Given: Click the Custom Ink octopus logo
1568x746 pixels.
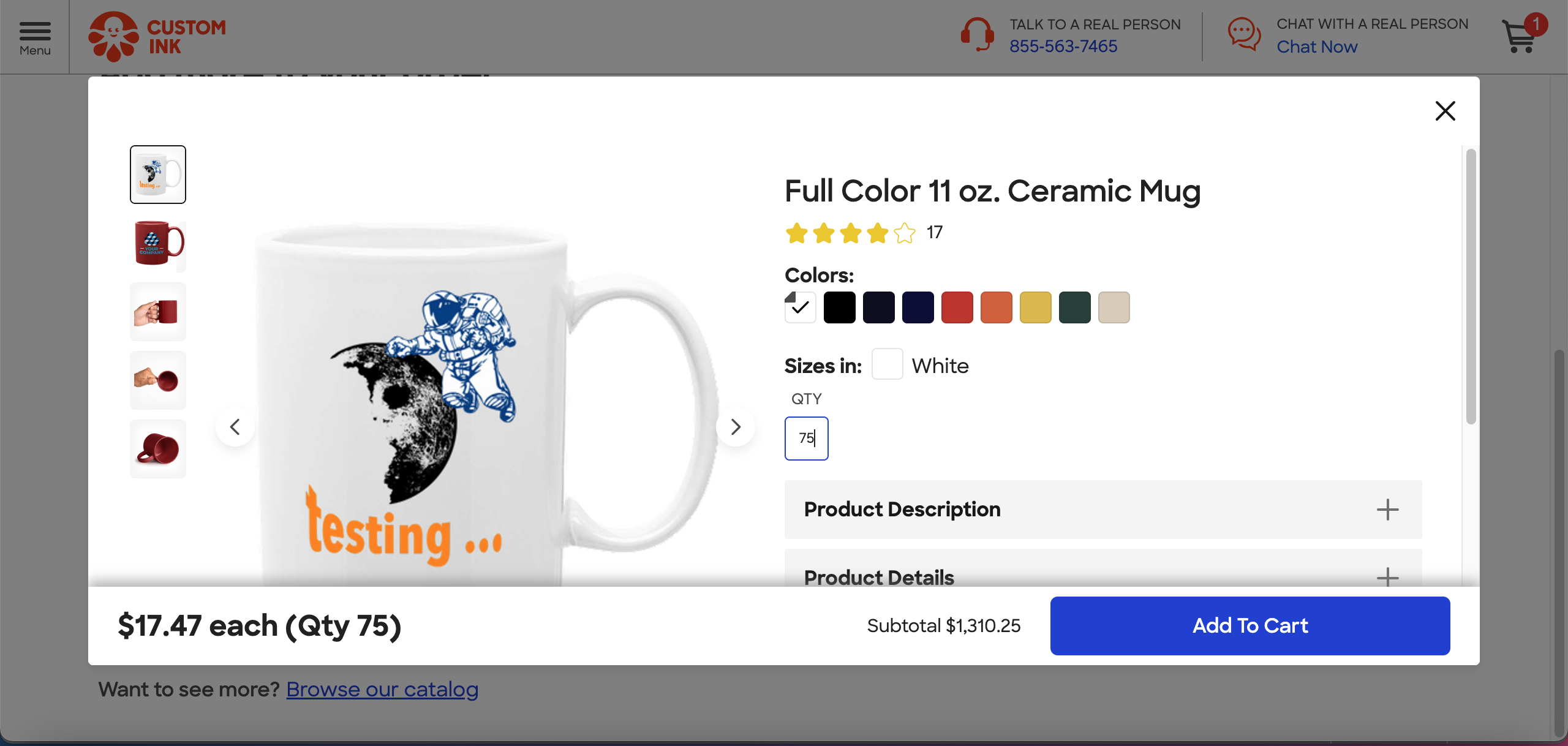Looking at the screenshot, I should coord(114,37).
